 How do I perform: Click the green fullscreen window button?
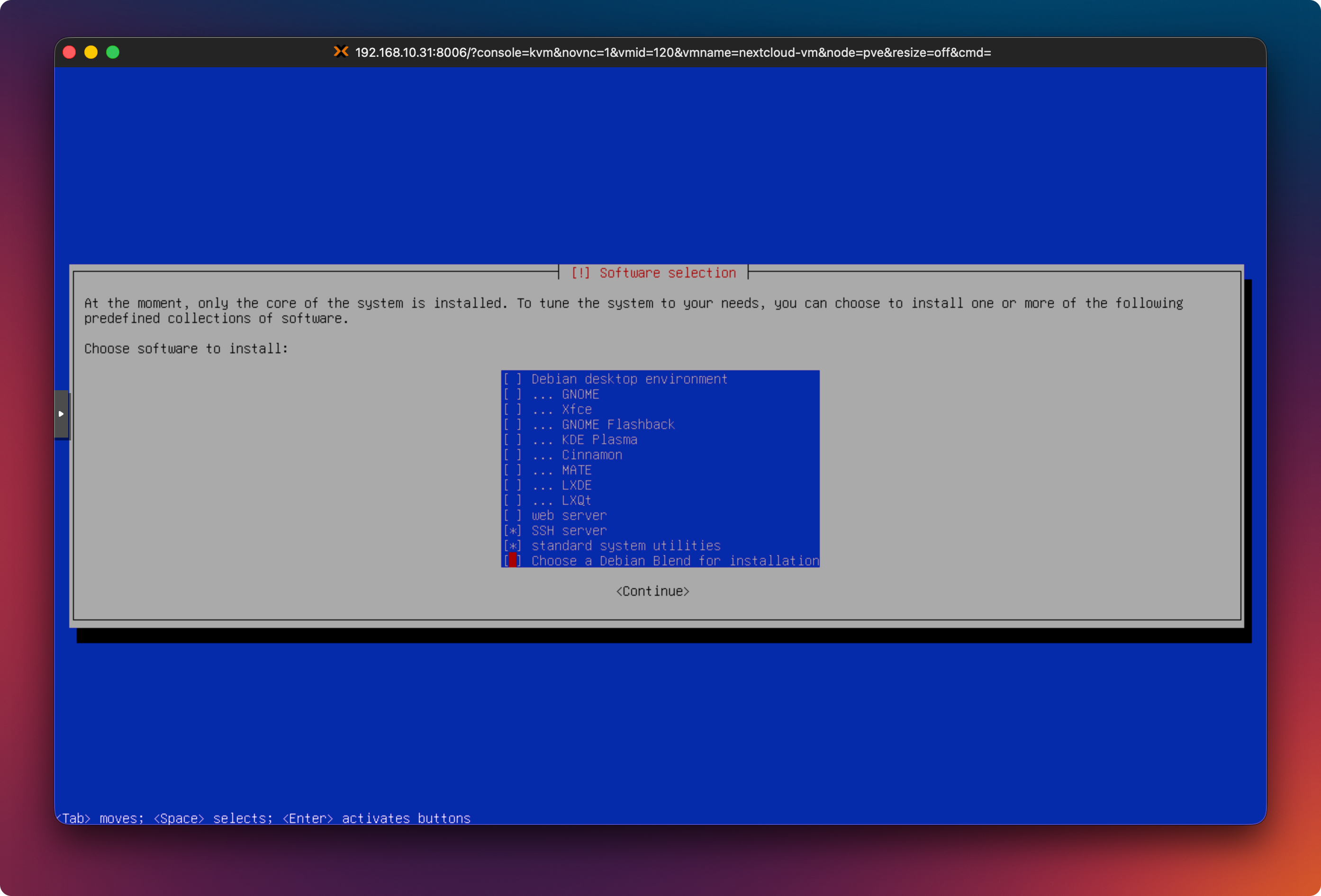(x=113, y=52)
